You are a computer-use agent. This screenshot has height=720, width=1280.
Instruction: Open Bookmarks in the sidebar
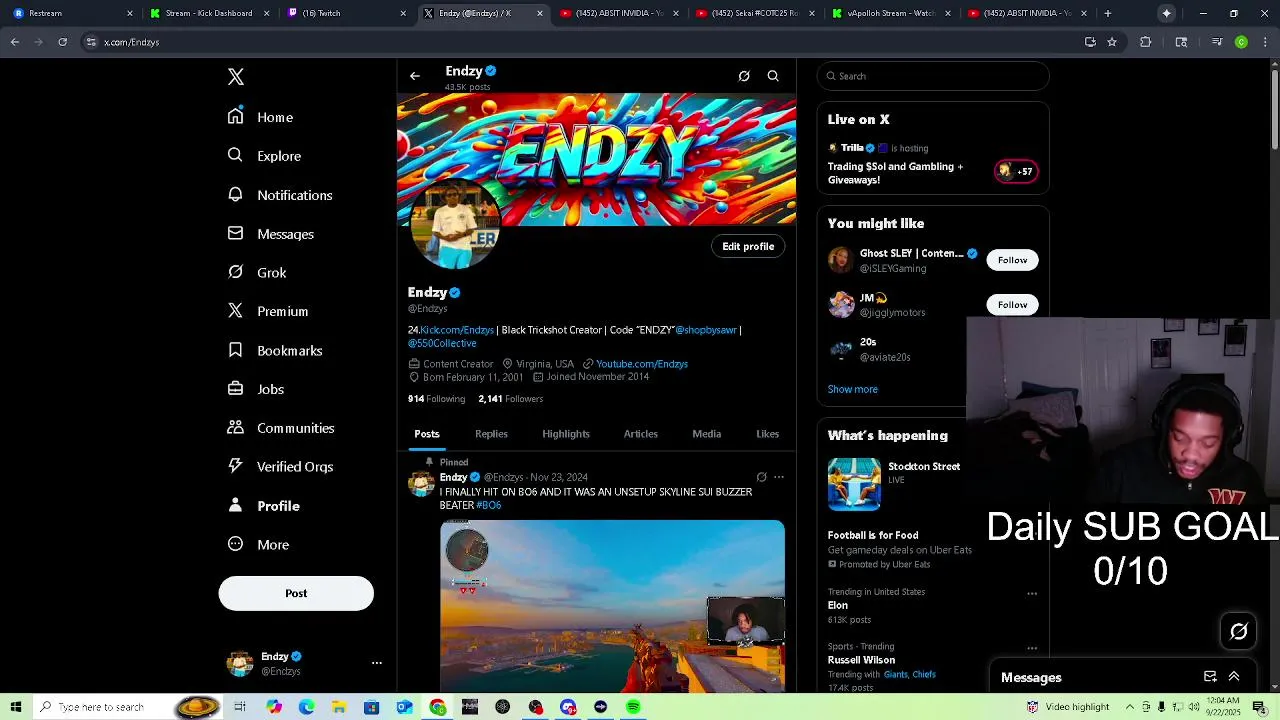(275, 351)
